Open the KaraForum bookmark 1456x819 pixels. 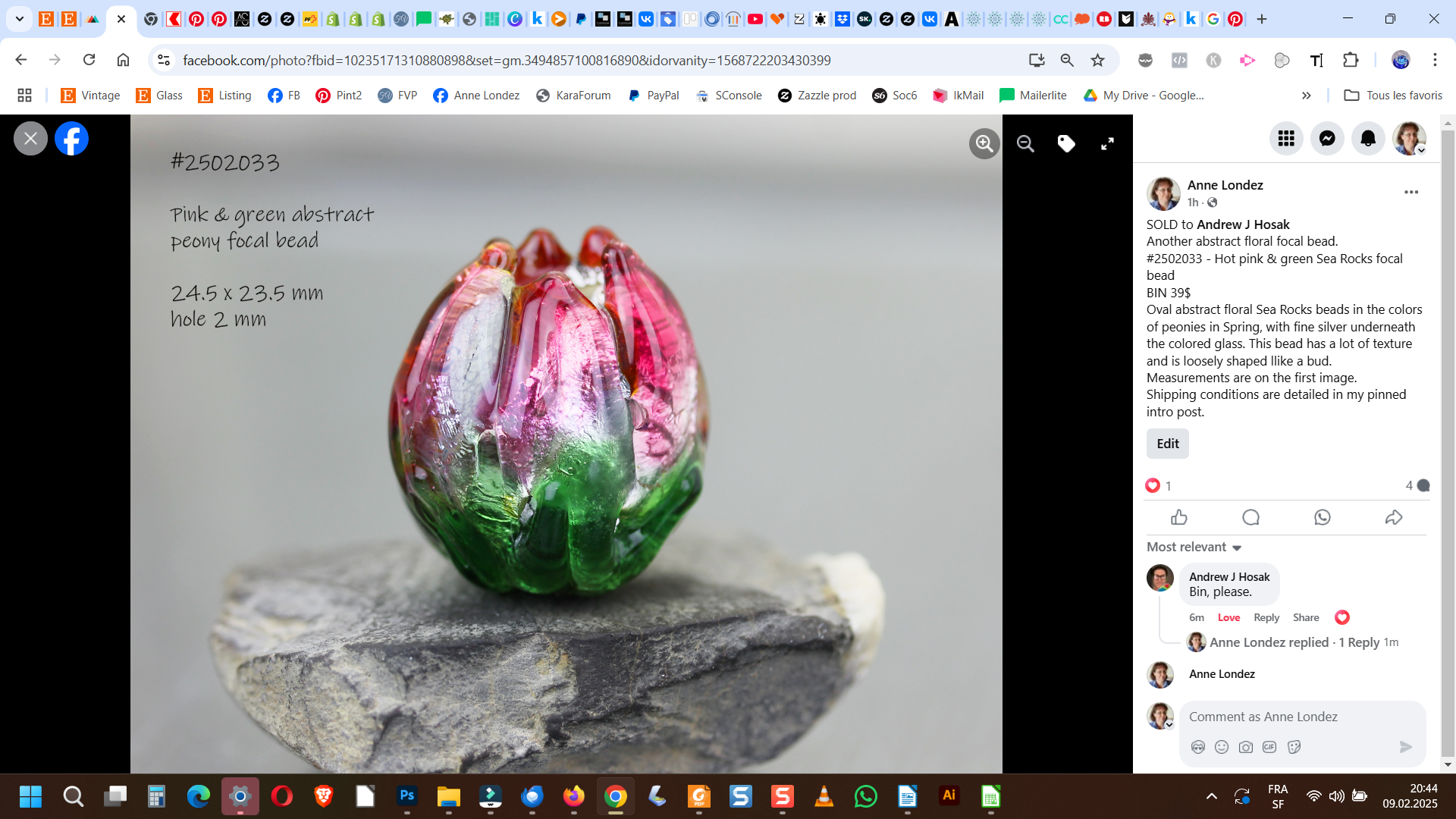click(x=573, y=96)
